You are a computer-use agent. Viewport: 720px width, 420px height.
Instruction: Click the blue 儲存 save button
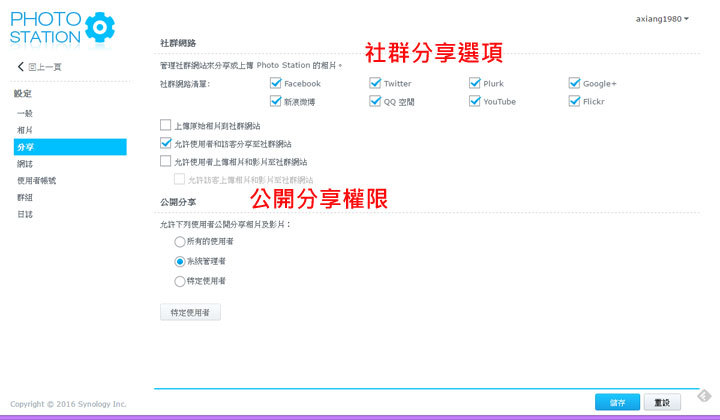(x=617, y=402)
